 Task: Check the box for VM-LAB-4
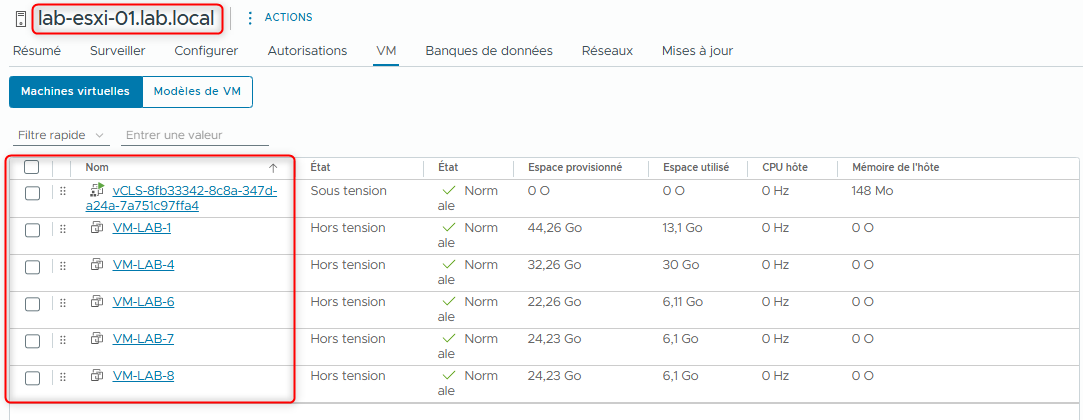[32, 267]
